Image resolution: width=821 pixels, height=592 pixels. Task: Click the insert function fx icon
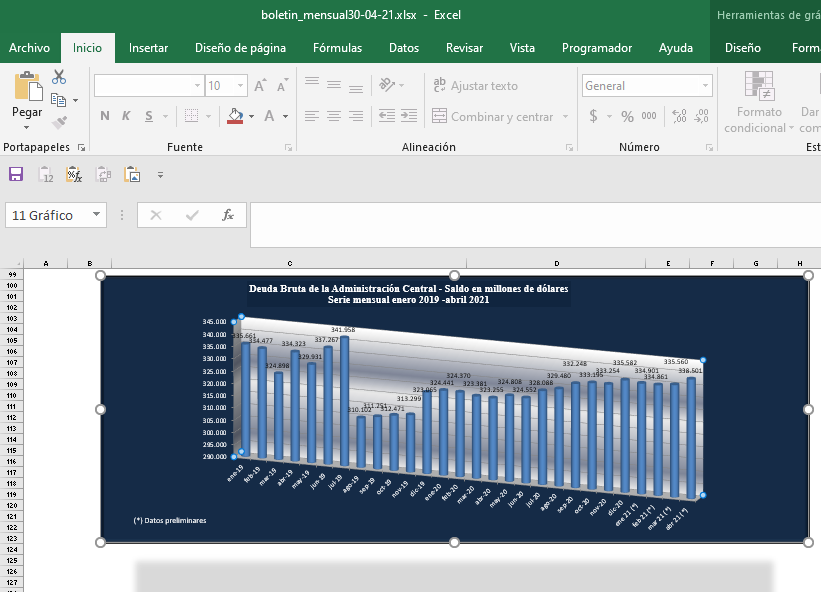tap(227, 215)
